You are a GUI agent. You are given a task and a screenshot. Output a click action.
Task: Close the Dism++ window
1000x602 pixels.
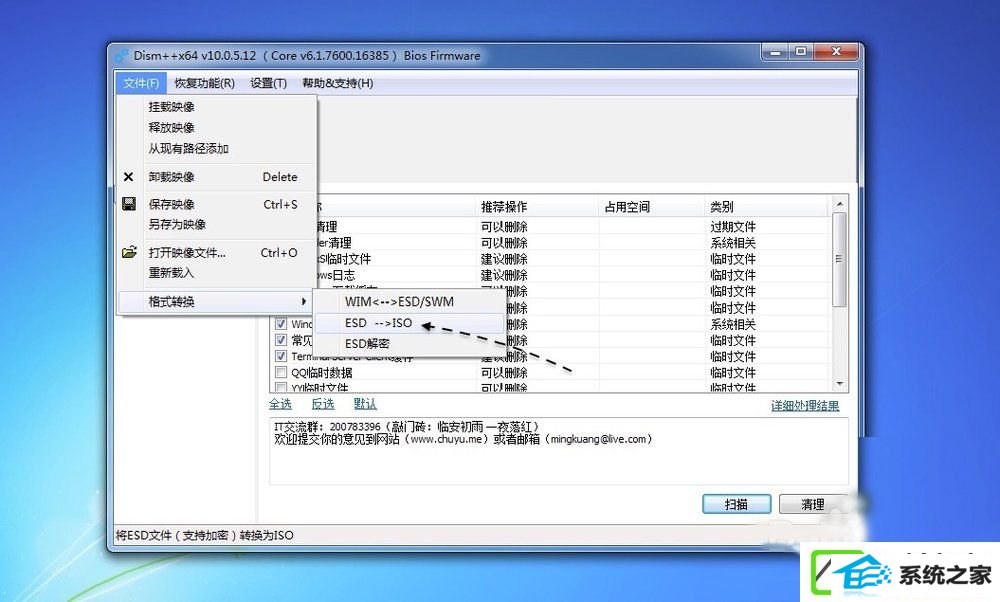pos(836,52)
